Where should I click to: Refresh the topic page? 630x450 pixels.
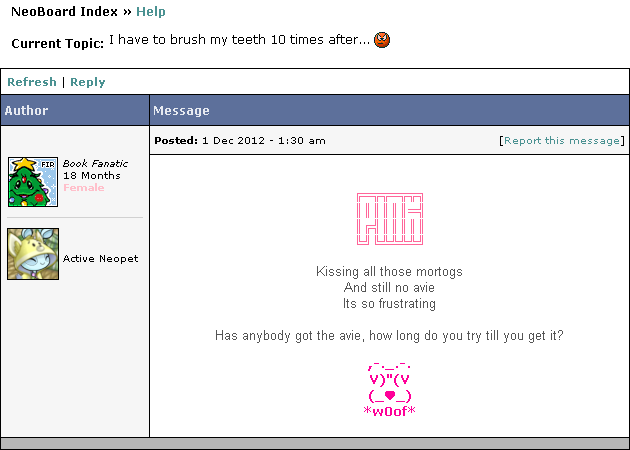31,82
